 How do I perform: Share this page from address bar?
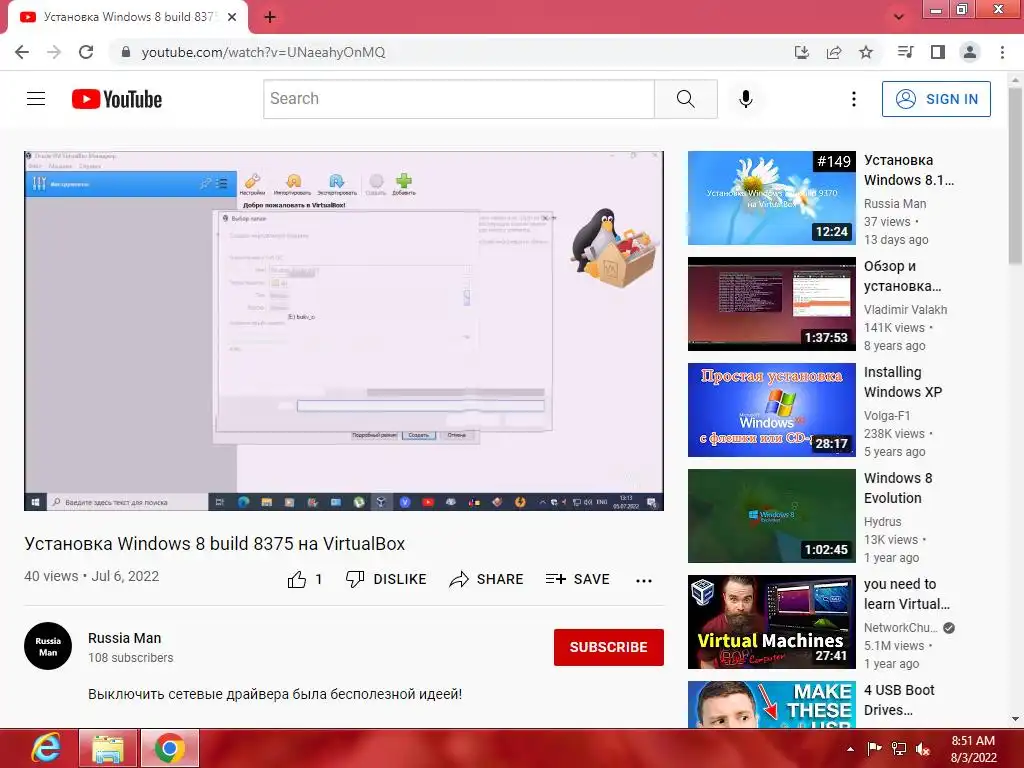(834, 52)
